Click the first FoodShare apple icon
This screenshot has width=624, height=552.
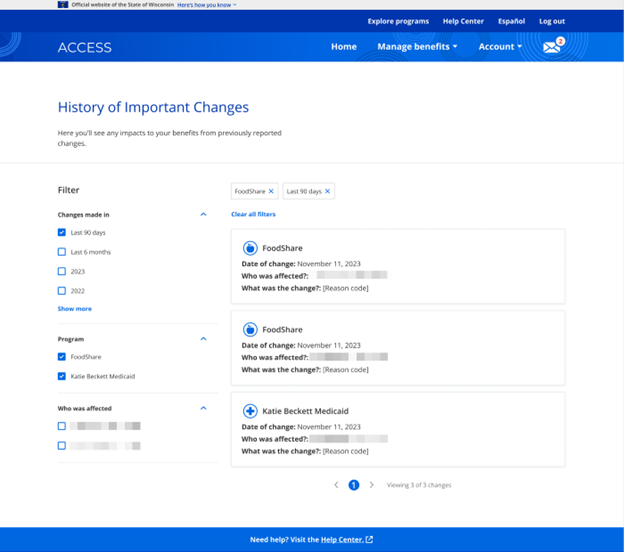(250, 248)
